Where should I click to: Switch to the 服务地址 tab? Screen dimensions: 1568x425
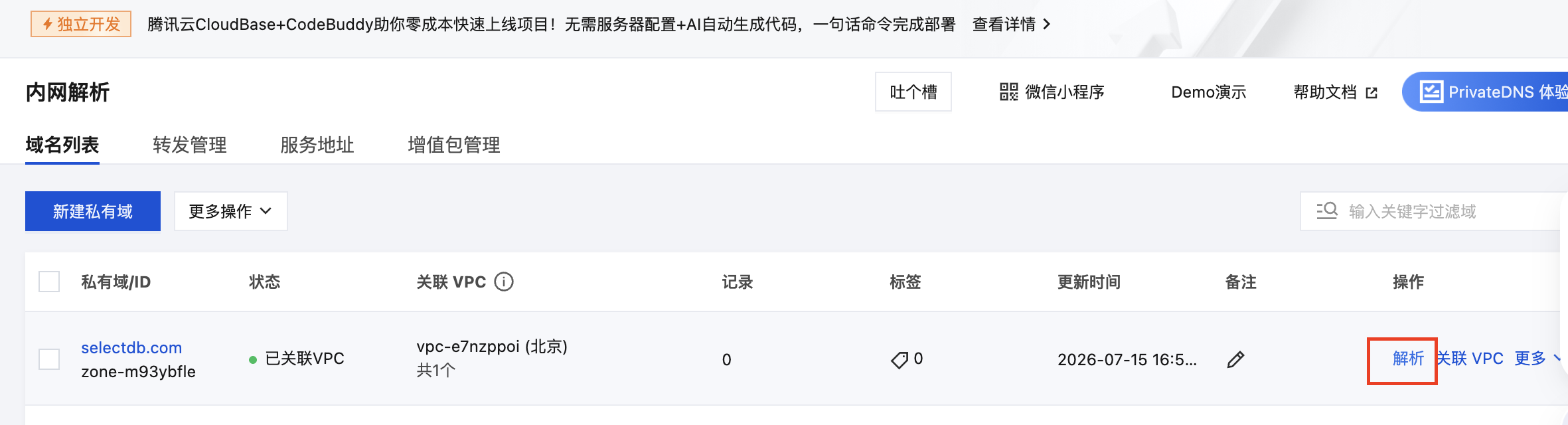coord(317,145)
